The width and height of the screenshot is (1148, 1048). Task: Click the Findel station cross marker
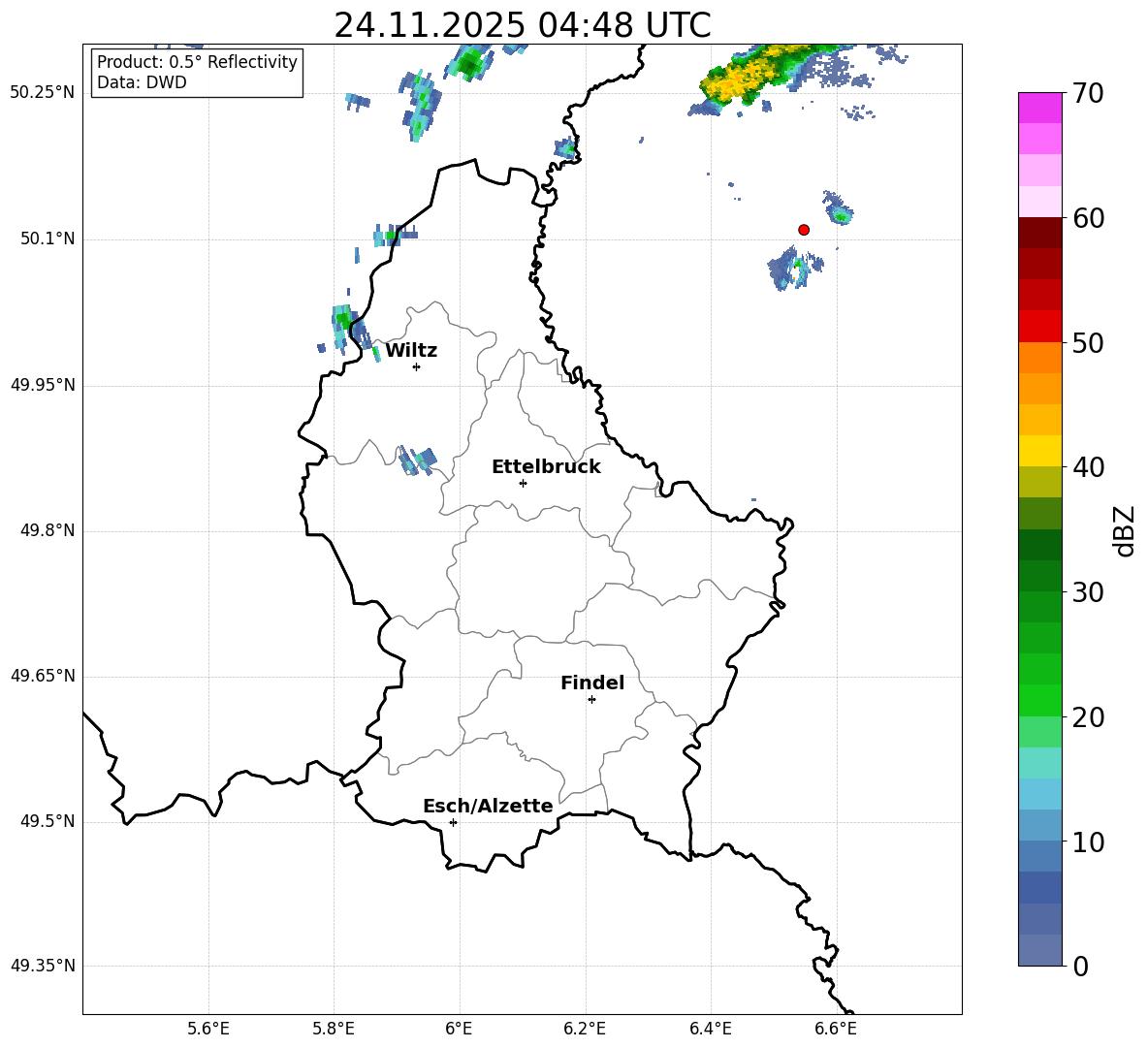click(x=591, y=699)
